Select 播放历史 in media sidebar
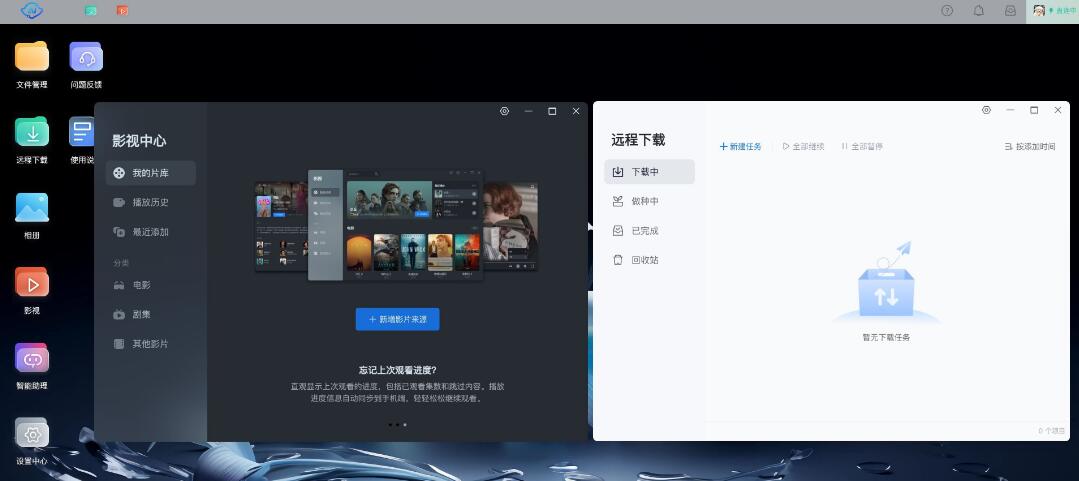Viewport: 1079px width, 481px height. coord(150,203)
